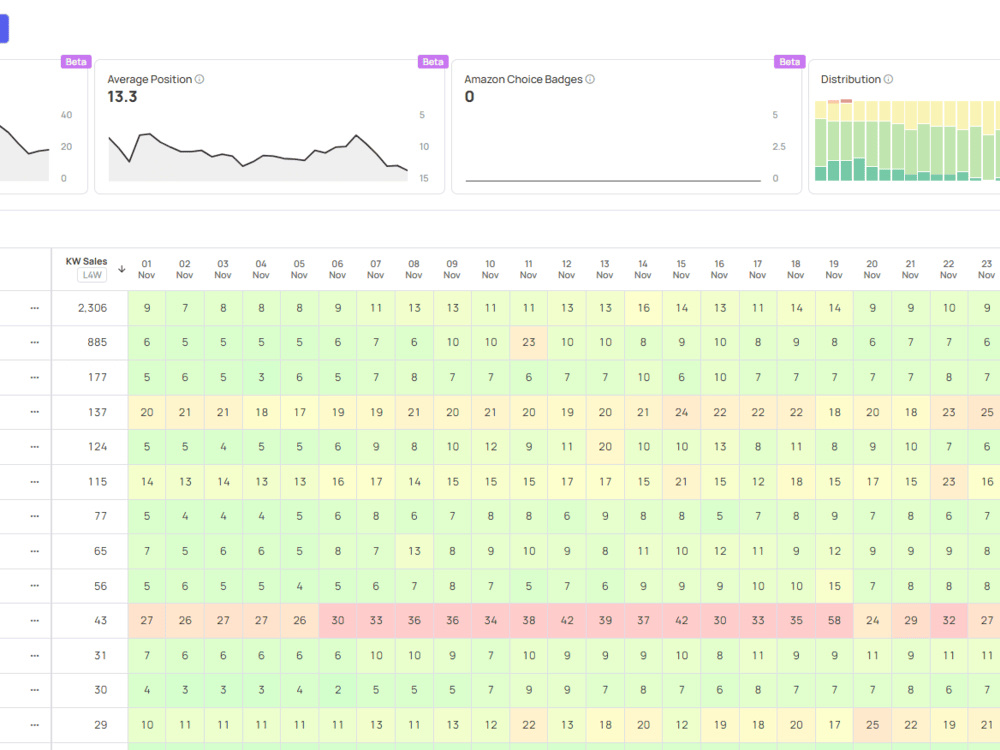Click the KW Sales value 31

coord(101,656)
